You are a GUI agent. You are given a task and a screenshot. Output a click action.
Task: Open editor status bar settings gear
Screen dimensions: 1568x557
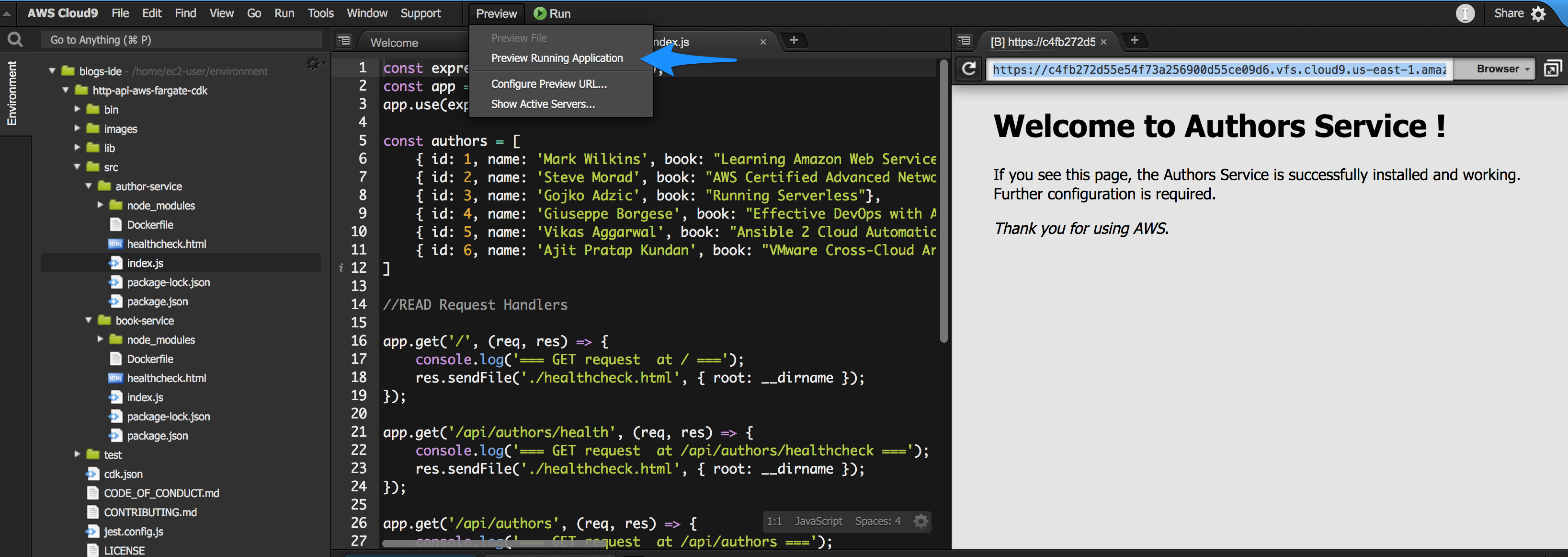tap(921, 521)
